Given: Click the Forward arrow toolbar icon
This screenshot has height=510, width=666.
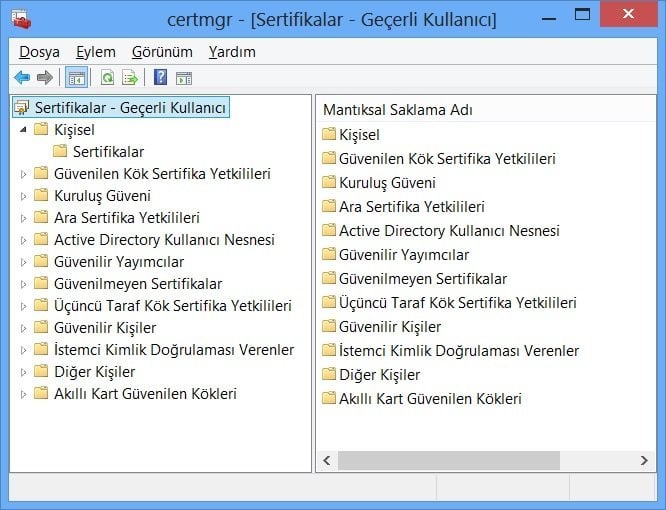Looking at the screenshot, I should point(44,78).
